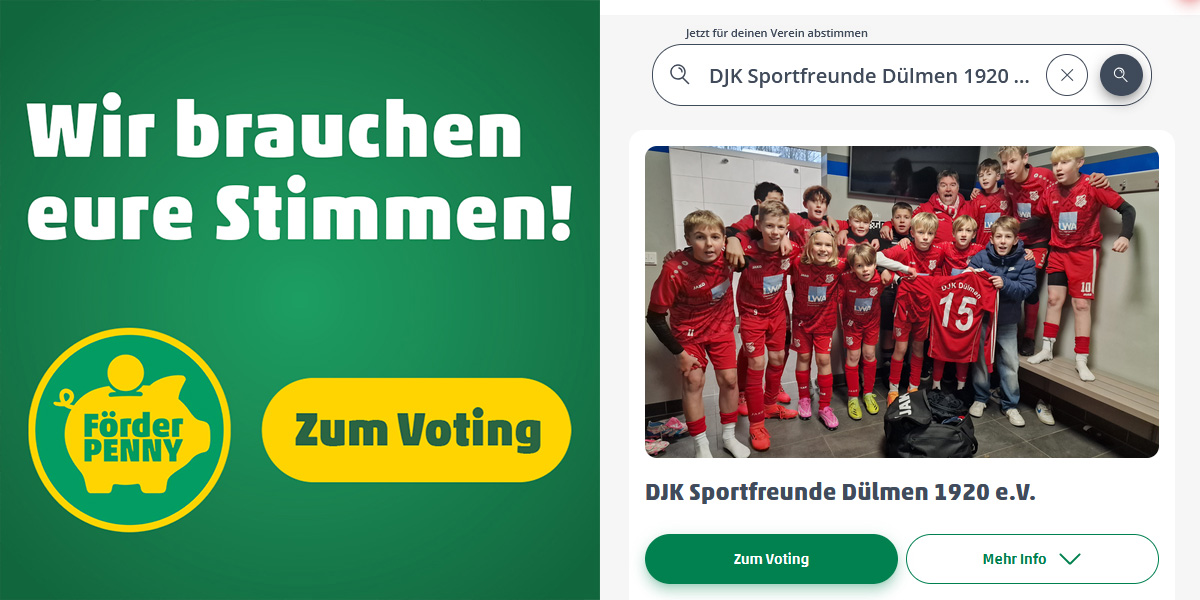Image resolution: width=1200 pixels, height=600 pixels.
Task: Expand details via the Mehr Info chevron
Action: click(1070, 559)
